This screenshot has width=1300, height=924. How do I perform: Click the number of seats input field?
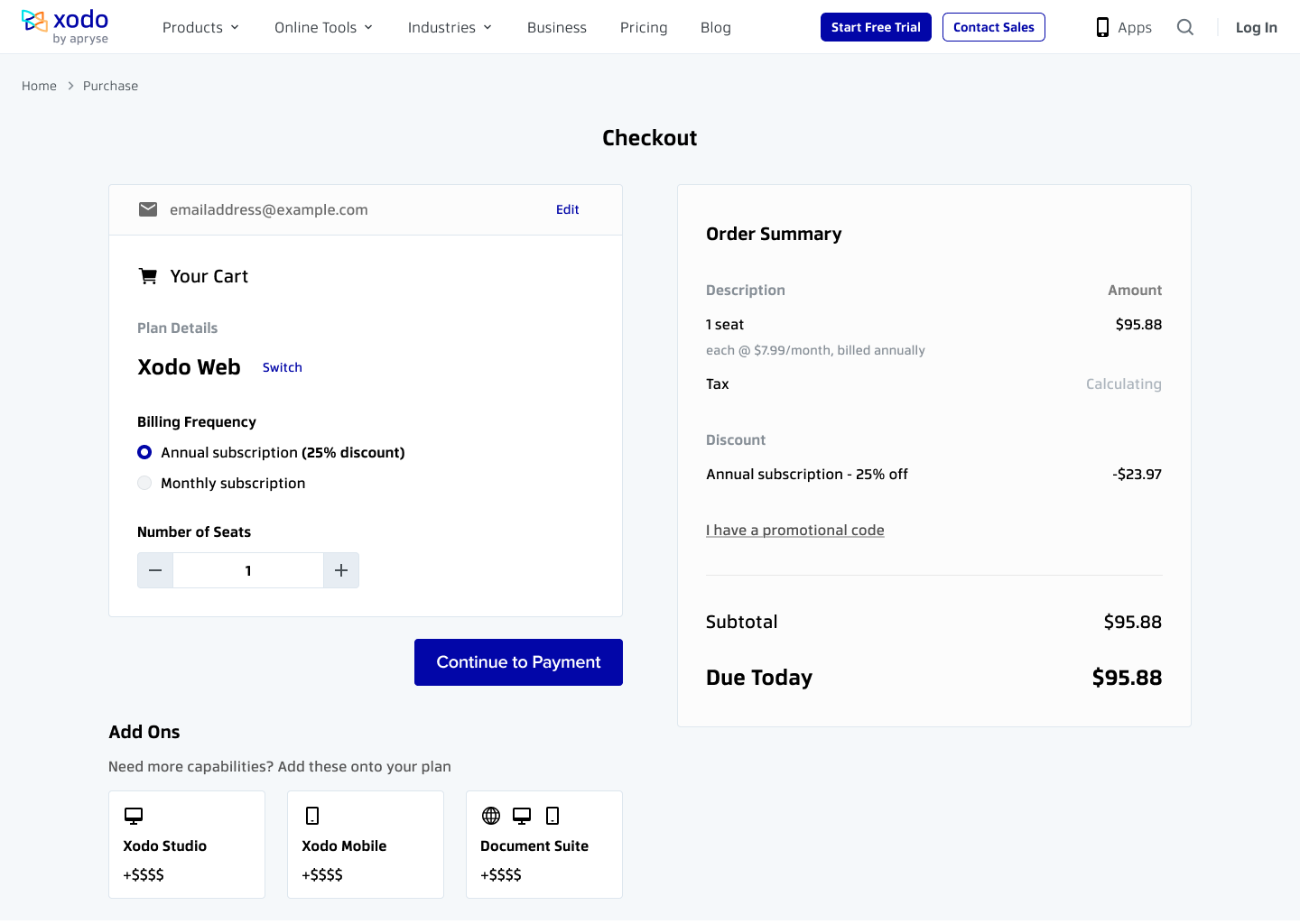pos(248,570)
